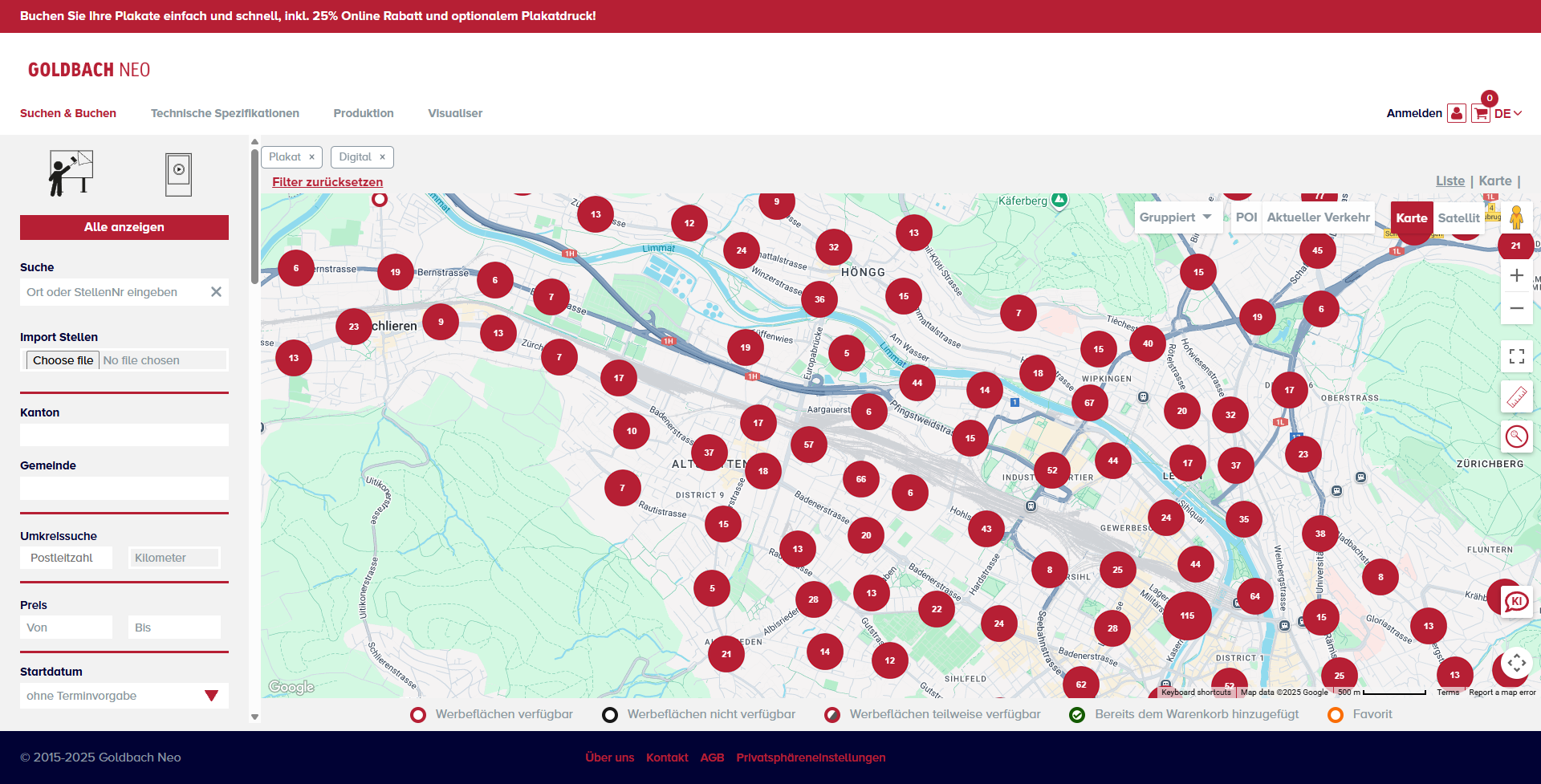Open the DE language selector
Viewport: 1541px width, 784px height.
point(1507,114)
